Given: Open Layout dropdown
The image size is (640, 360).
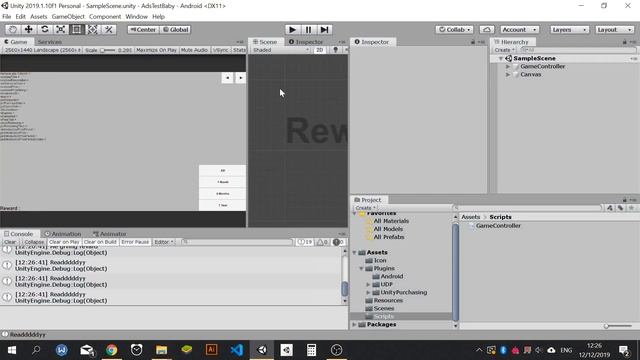Looking at the screenshot, I should coord(614,29).
